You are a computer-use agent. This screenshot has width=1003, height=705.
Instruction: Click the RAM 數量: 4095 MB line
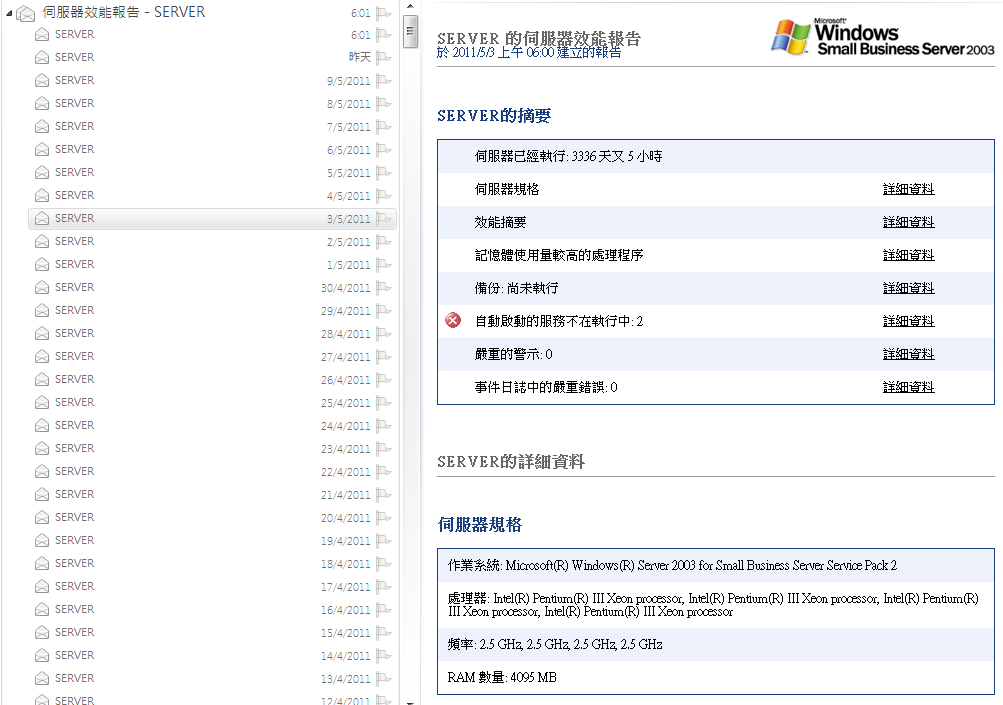tap(502, 677)
